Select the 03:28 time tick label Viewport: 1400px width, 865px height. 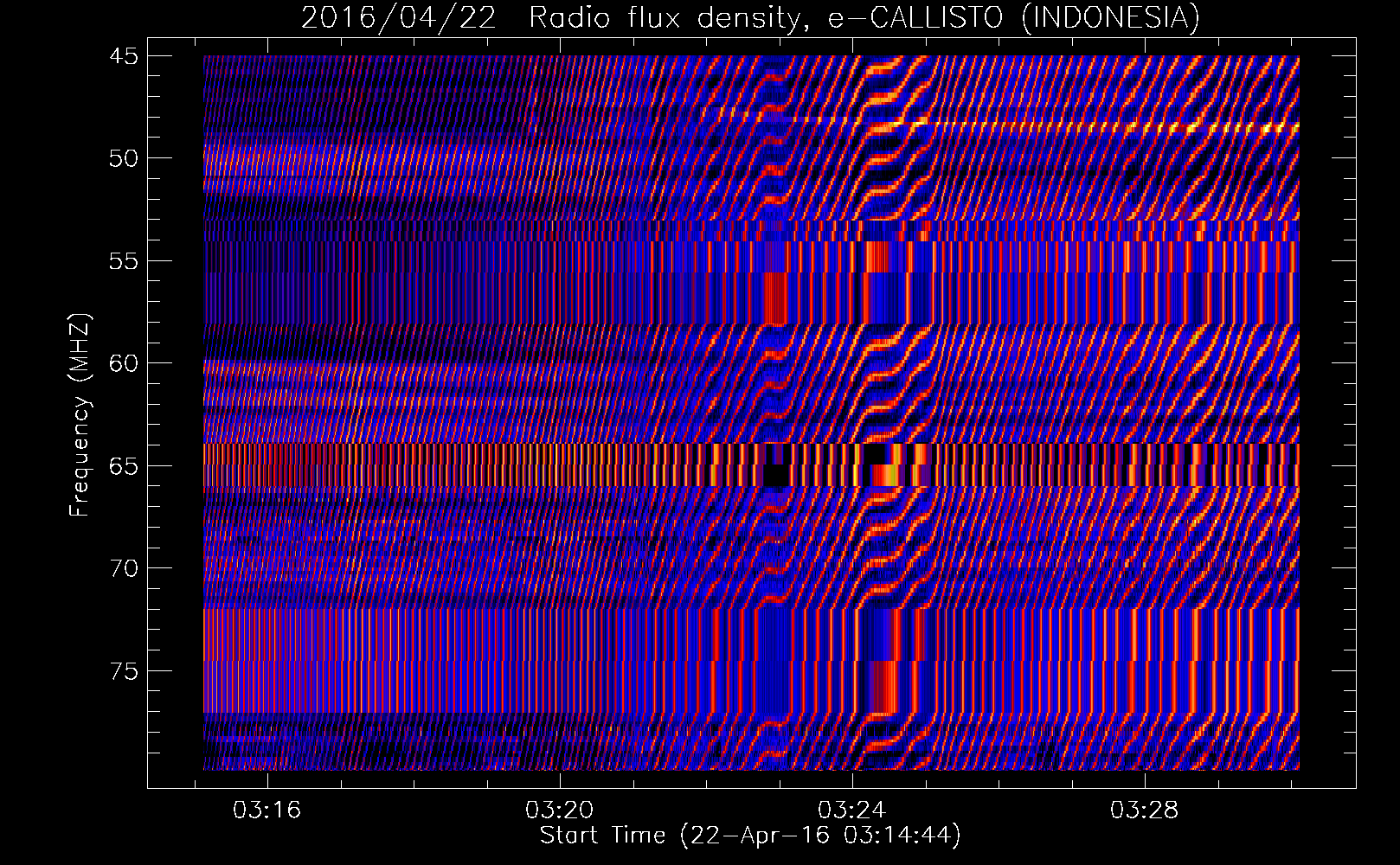pos(1145,811)
